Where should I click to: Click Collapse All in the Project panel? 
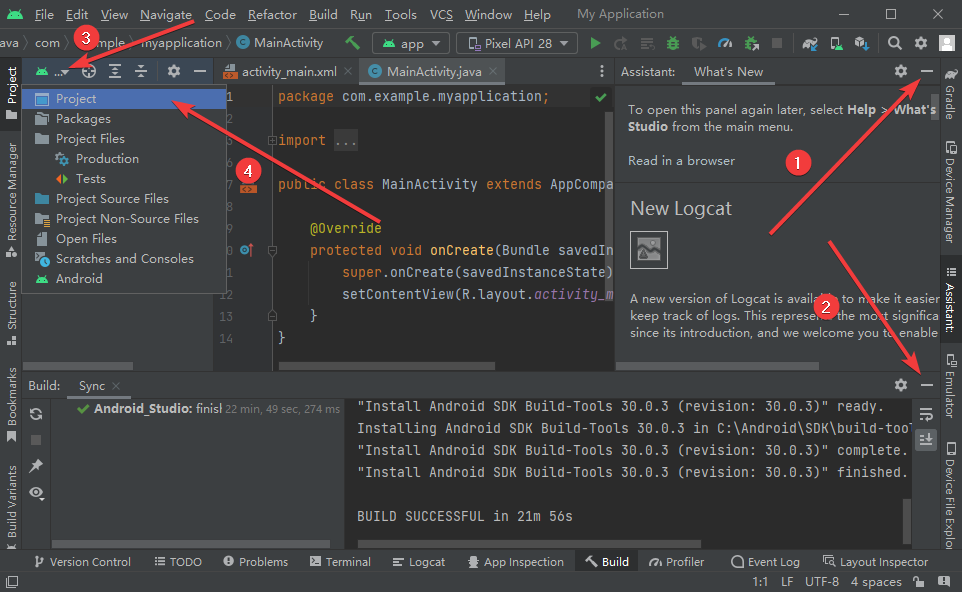141,71
